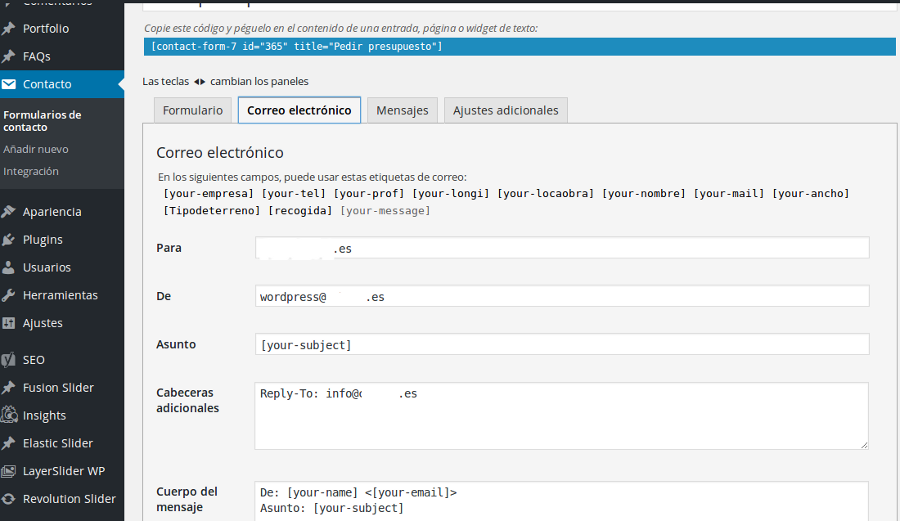Click the Usuarios person icon

[x=9, y=268]
